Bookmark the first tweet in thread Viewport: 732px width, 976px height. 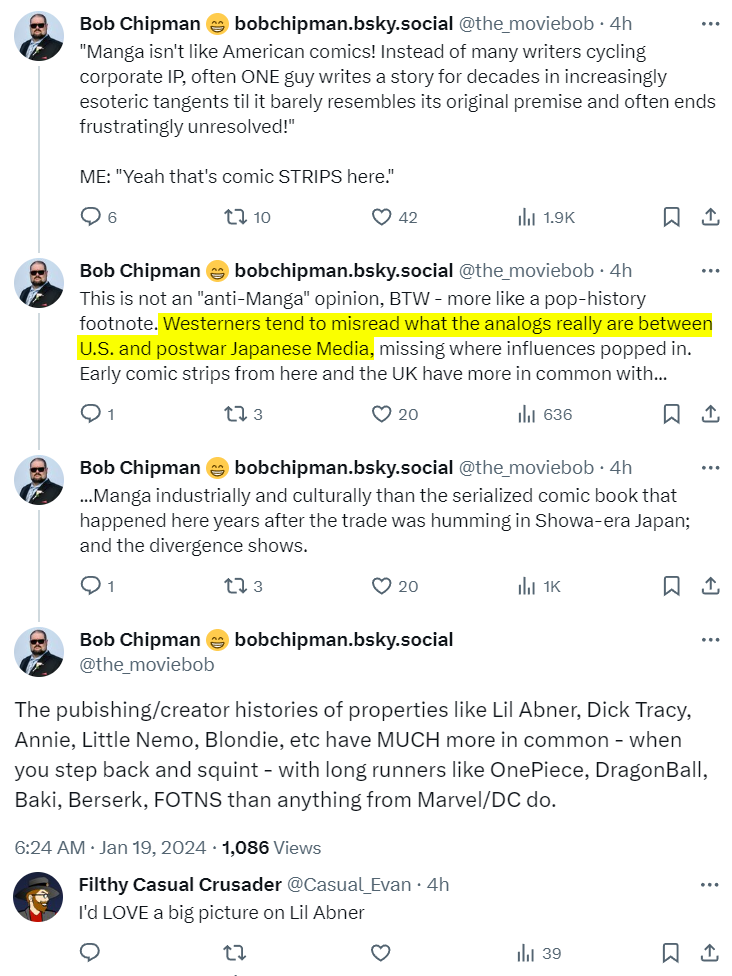pos(672,217)
